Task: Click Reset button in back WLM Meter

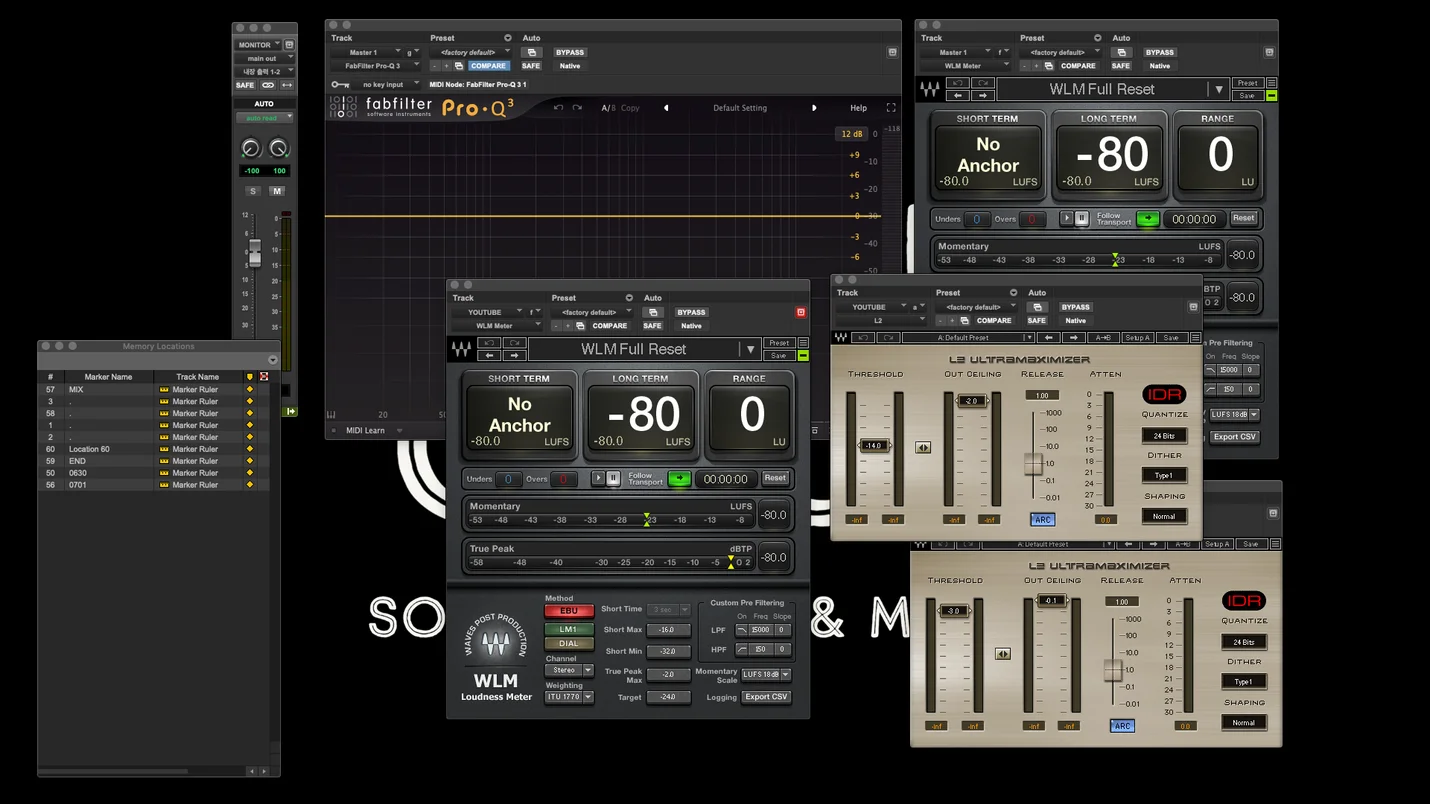Action: 1243,218
